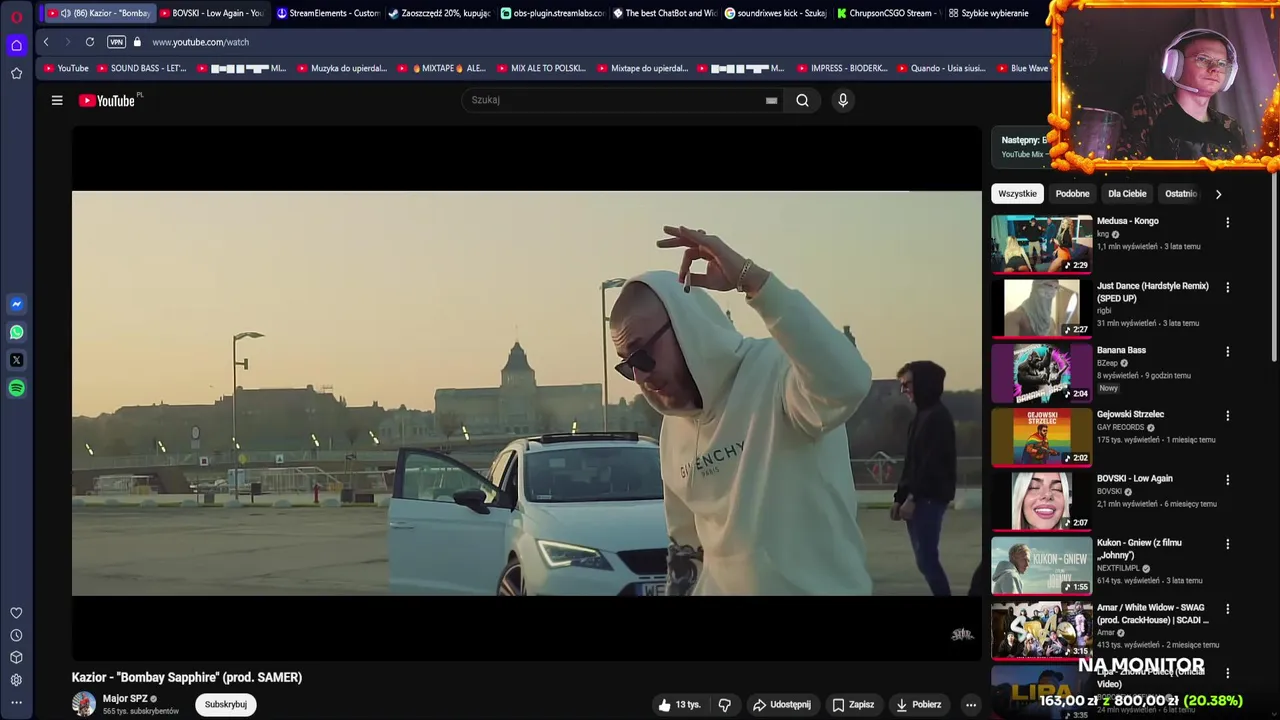The width and height of the screenshot is (1280, 720).
Task: Open more actions ellipsis under the video
Action: tap(970, 704)
